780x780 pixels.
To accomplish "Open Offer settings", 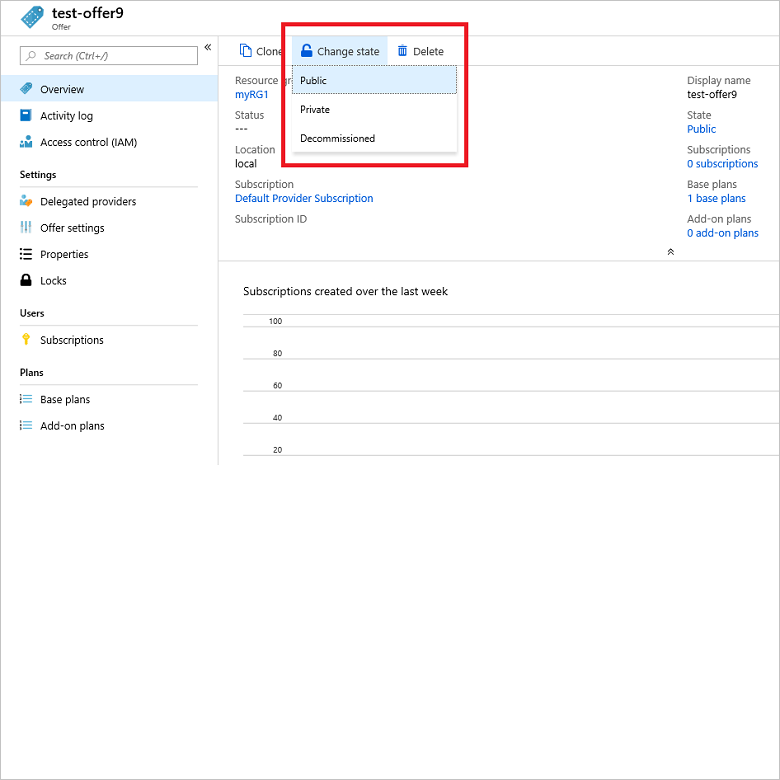I will pyautogui.click(x=109, y=227).
